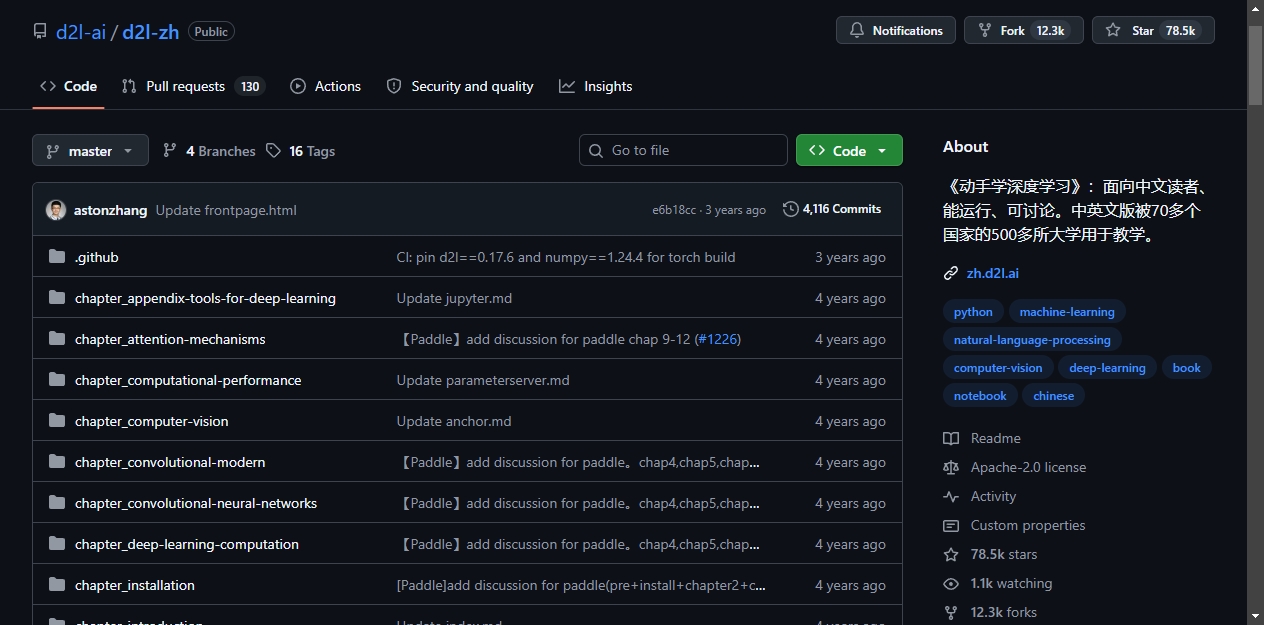Image resolution: width=1264 pixels, height=625 pixels.
Task: Fork the repository with Fork button
Action: pos(1024,30)
